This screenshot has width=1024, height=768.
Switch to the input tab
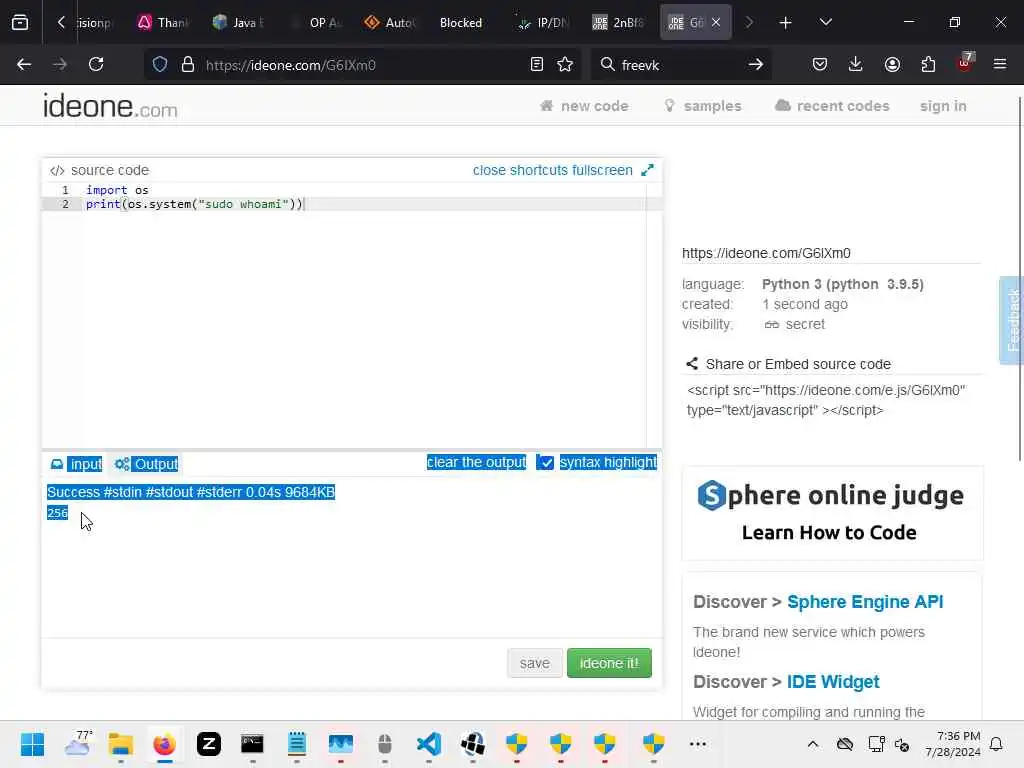[76, 464]
